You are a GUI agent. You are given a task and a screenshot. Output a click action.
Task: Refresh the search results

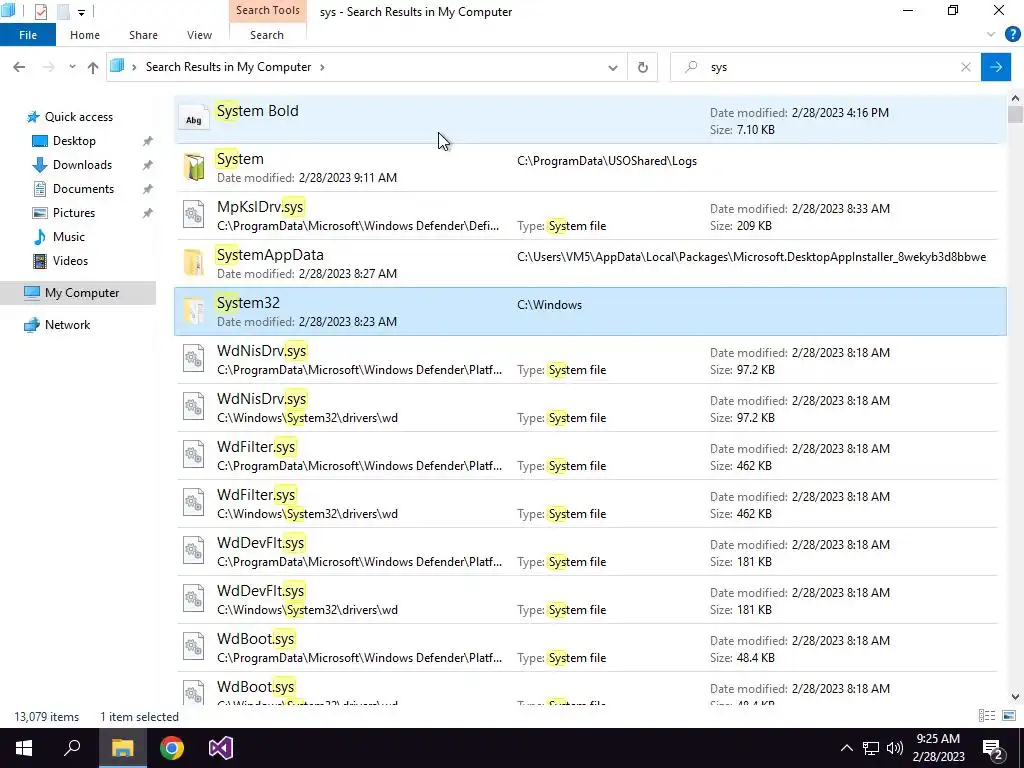tap(643, 67)
